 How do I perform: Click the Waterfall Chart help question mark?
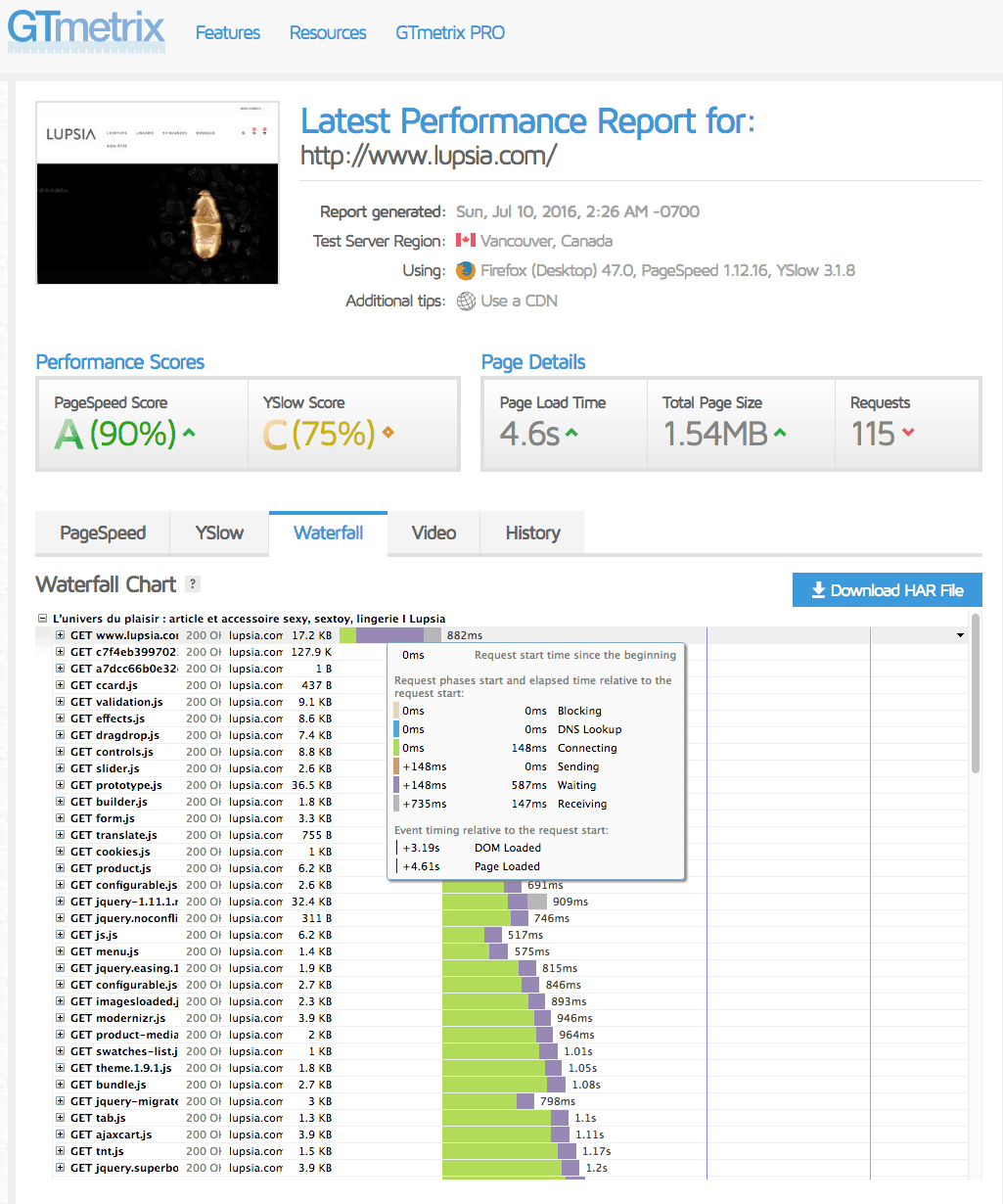193,584
